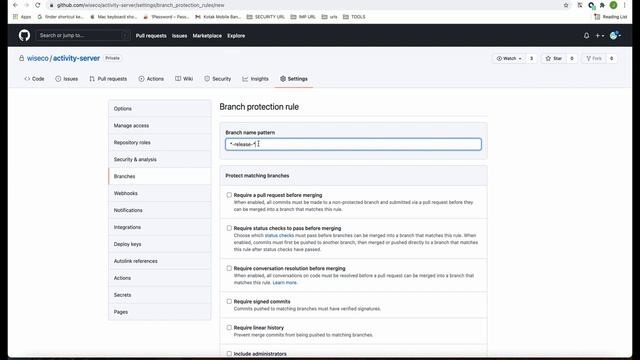This screenshot has height=360, width=640.
Task: Switch to the Security tab
Action: click(218, 79)
